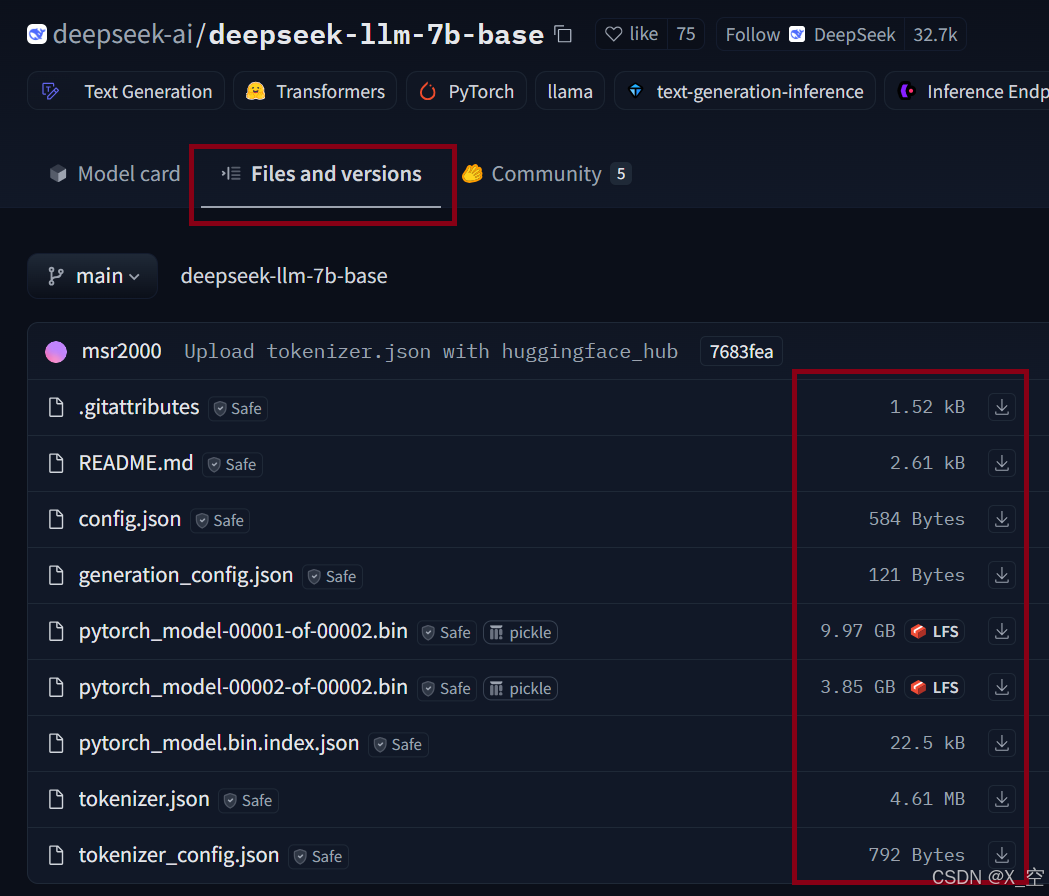
Task: Click the 4.61 MB file size
Action: pyautogui.click(x=927, y=799)
